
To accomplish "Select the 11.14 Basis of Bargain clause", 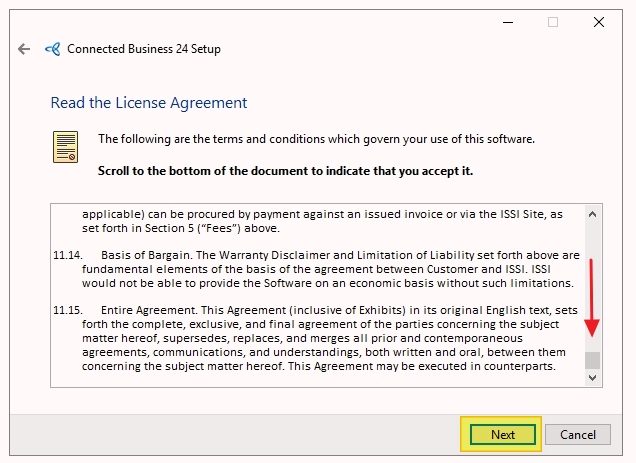I will (x=316, y=269).
